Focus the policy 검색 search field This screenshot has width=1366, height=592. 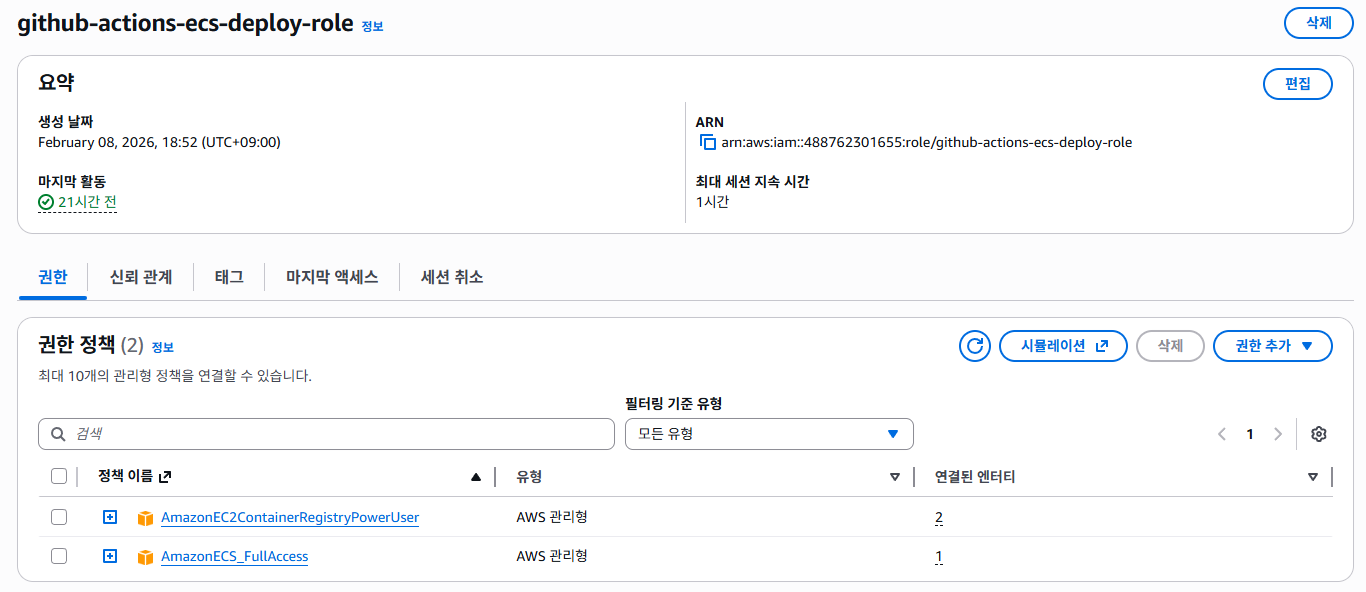pyautogui.click(x=326, y=434)
